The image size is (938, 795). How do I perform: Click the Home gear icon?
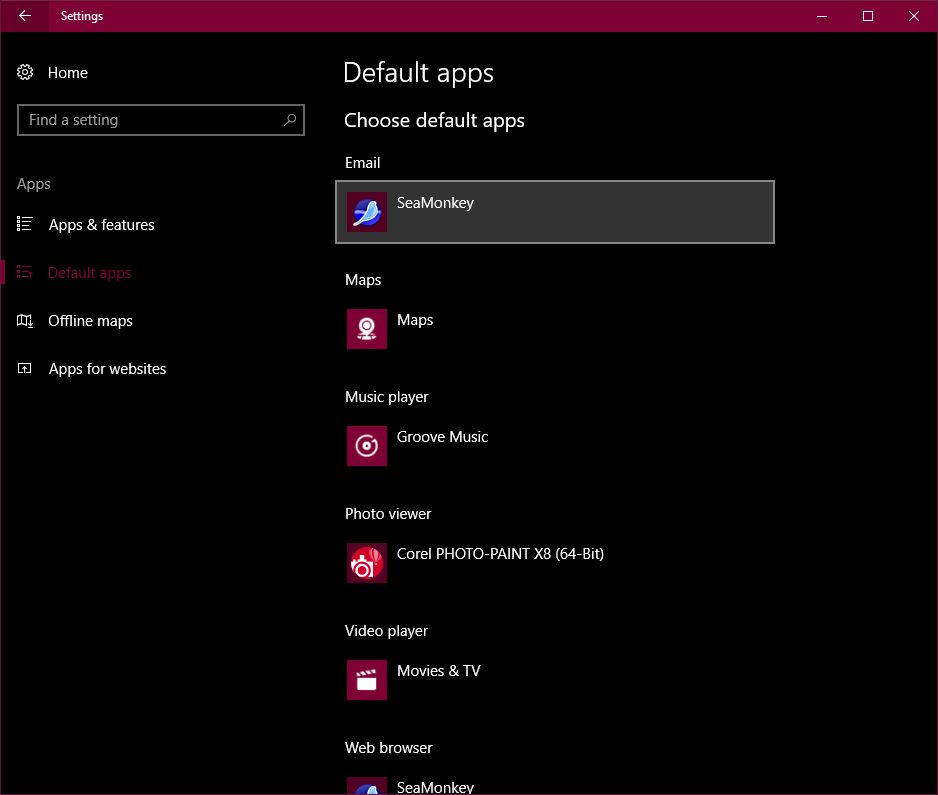coord(25,73)
